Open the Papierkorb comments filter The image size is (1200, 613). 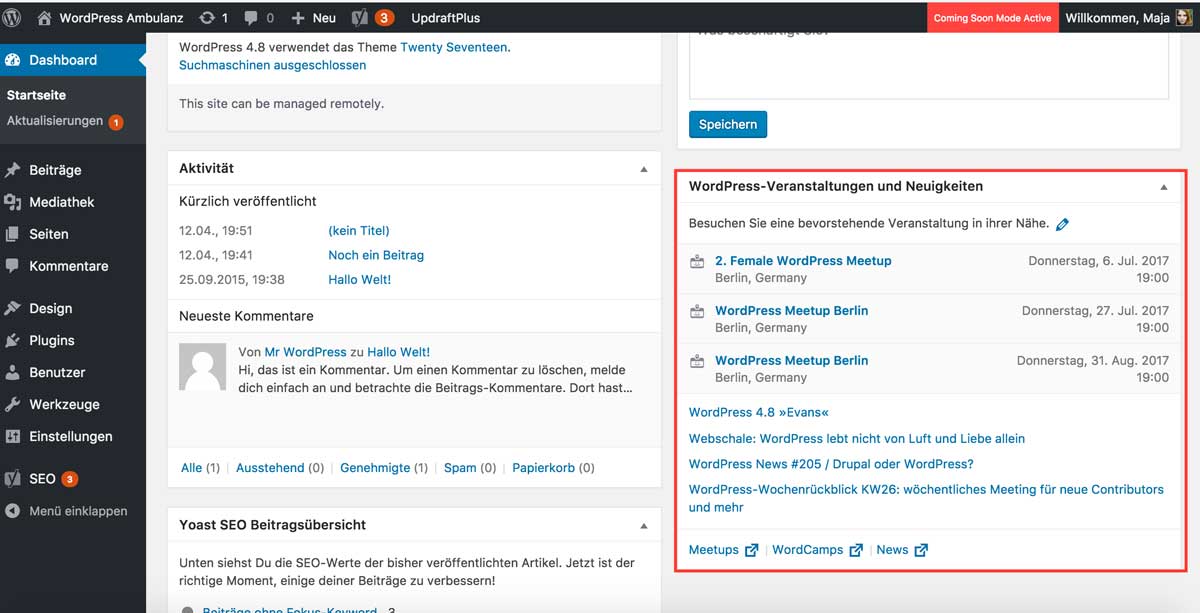click(x=544, y=467)
